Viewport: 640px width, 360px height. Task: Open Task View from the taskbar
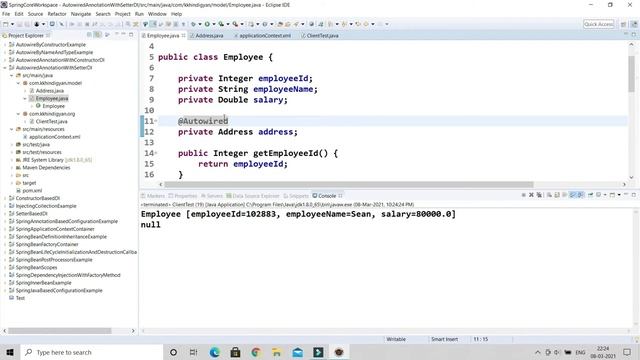coord(193,352)
